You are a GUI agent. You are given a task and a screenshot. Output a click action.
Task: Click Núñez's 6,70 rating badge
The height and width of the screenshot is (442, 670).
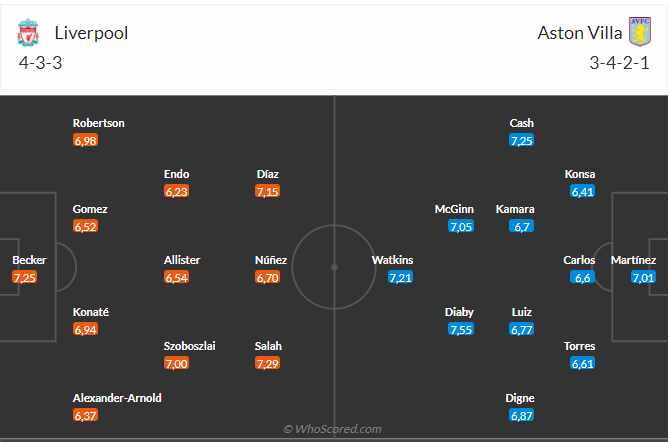point(268,277)
